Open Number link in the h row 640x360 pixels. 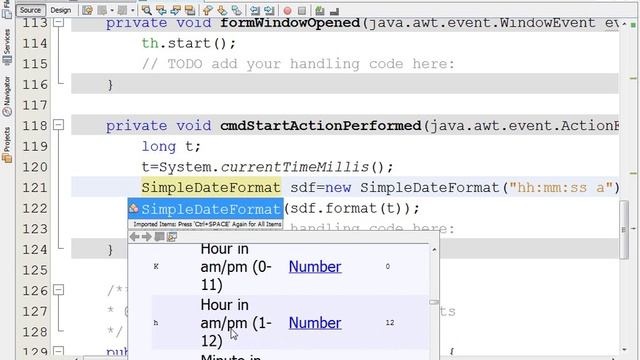(x=315, y=323)
